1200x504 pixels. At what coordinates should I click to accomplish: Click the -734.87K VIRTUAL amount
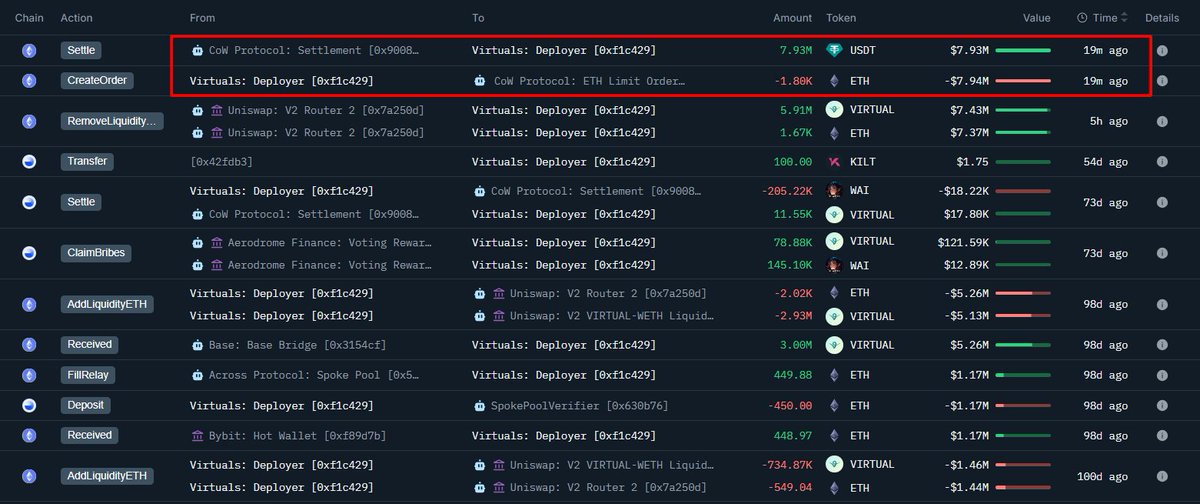786,465
